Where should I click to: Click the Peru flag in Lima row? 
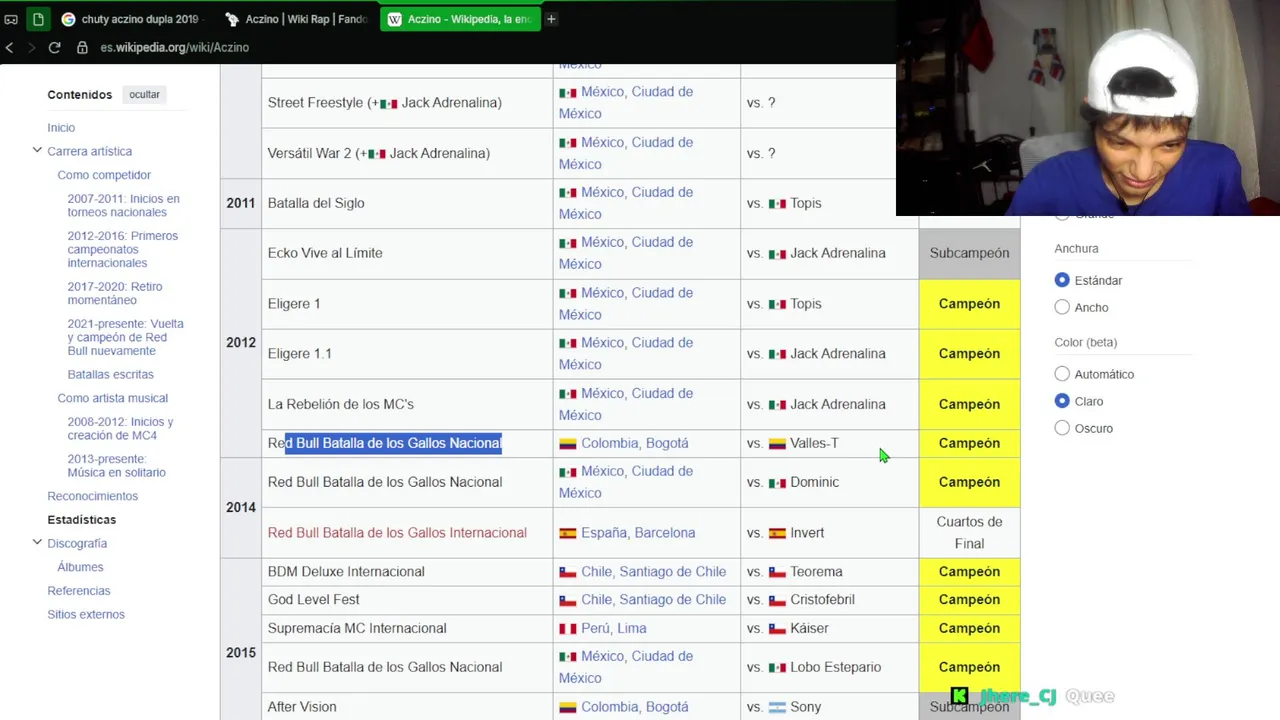coord(567,628)
